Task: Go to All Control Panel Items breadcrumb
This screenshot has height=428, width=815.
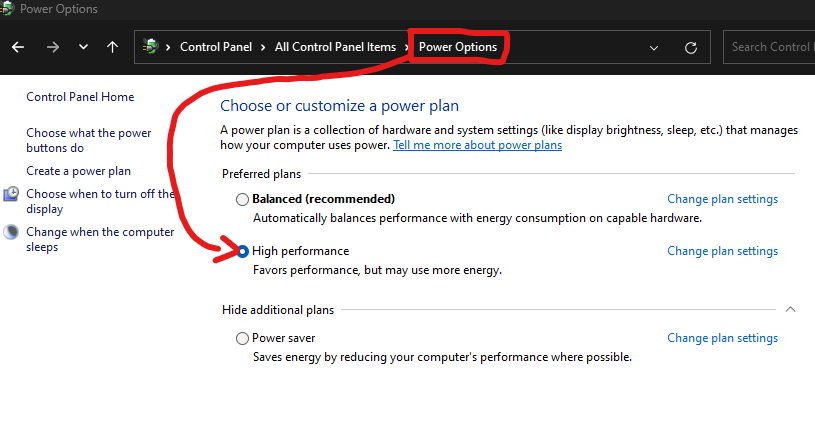Action: point(335,47)
